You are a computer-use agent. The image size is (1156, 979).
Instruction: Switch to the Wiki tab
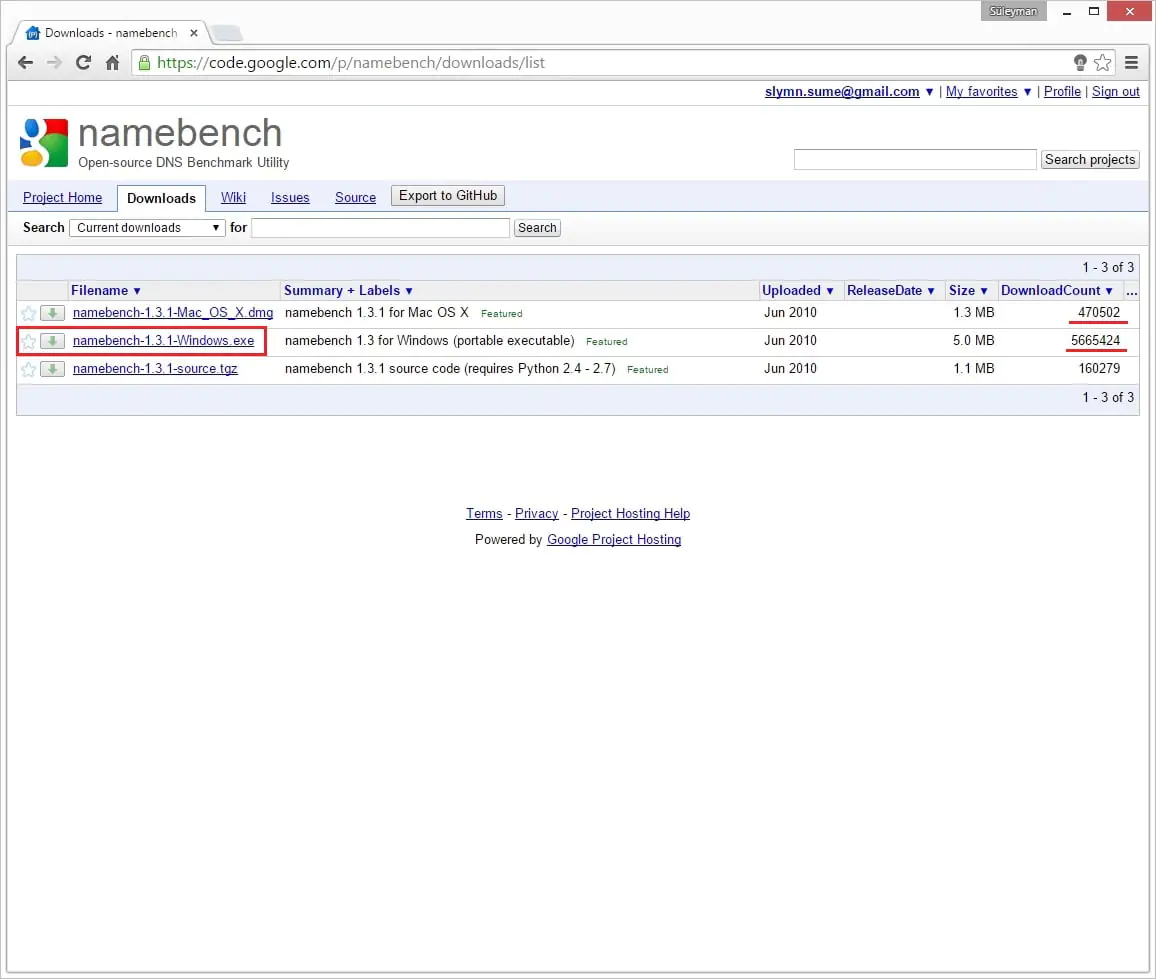(233, 198)
